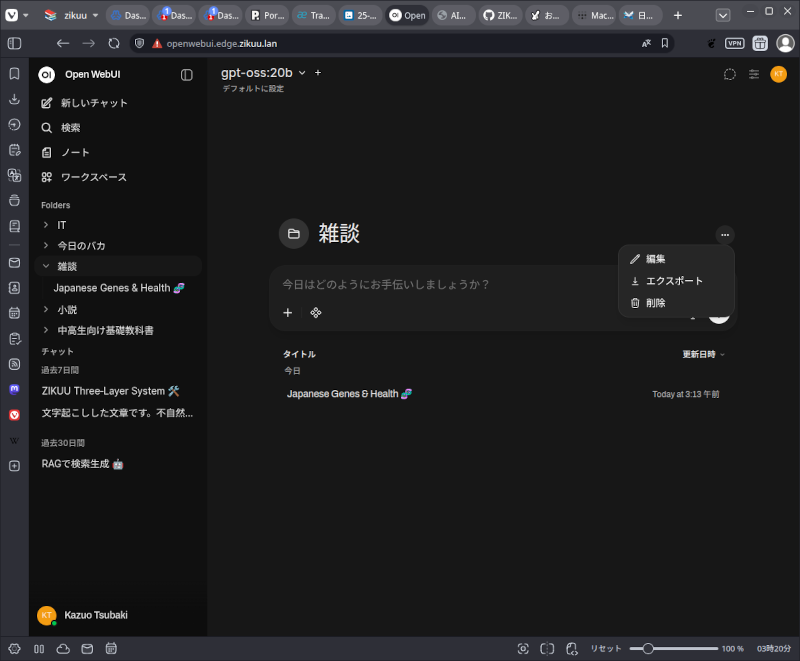The width and height of the screenshot is (800, 661).
Task: Toggle the VPN button in address bar
Action: 735,44
